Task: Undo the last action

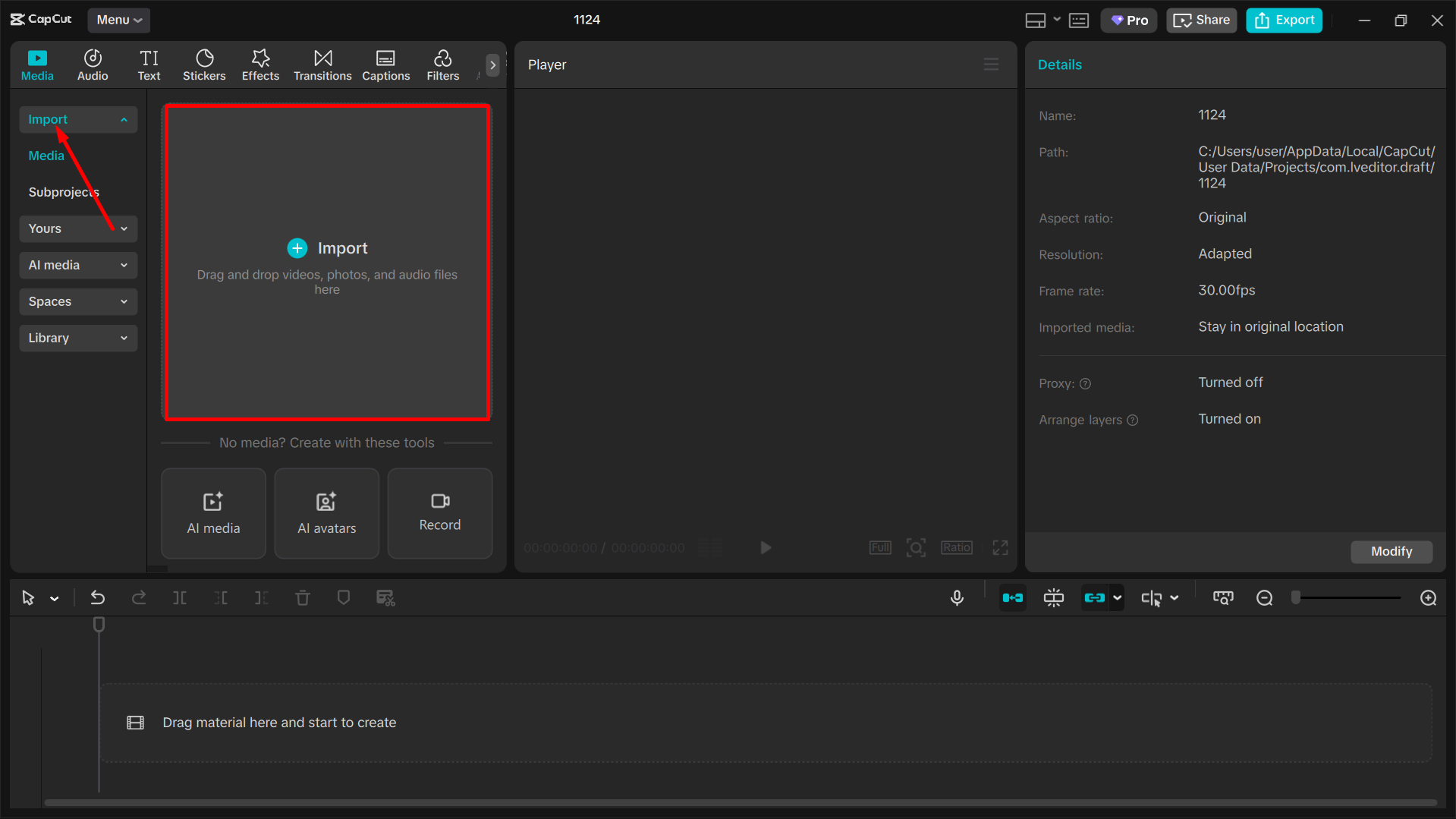Action: 97,597
